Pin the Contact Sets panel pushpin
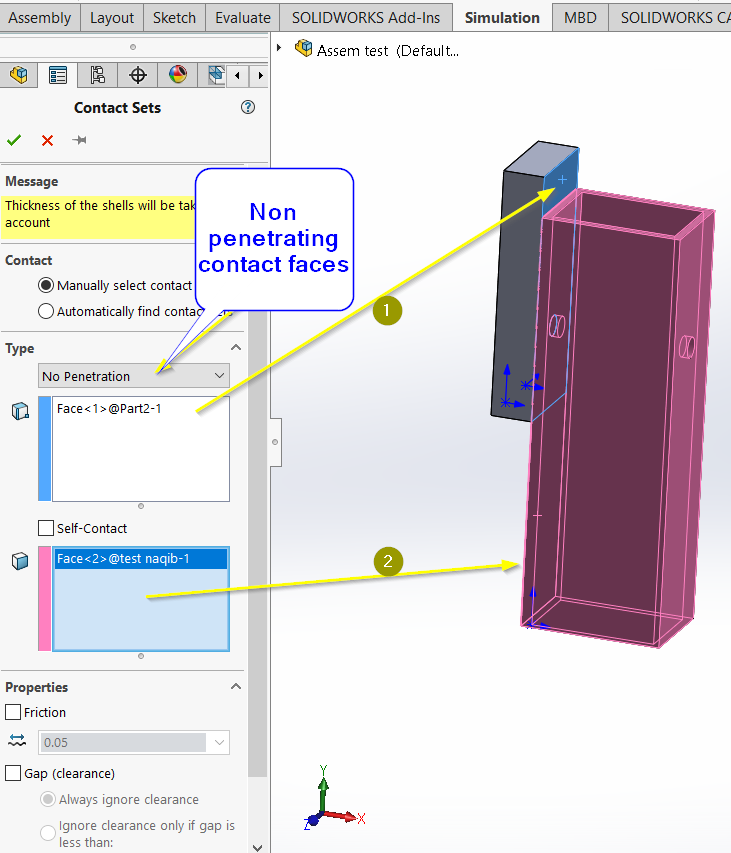Screen dimensions: 731x853 pos(79,140)
